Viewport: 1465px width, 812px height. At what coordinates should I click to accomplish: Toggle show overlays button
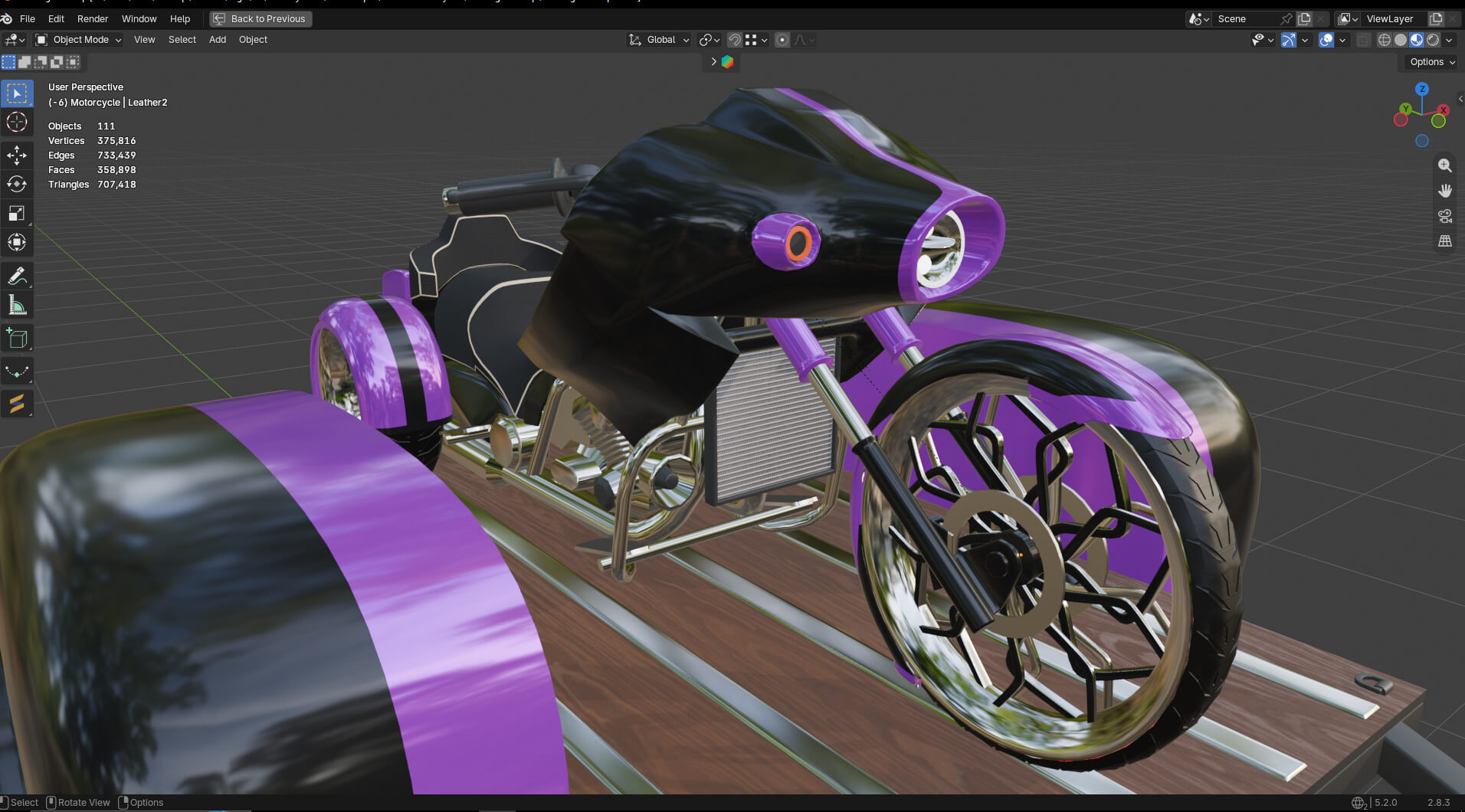pos(1326,40)
